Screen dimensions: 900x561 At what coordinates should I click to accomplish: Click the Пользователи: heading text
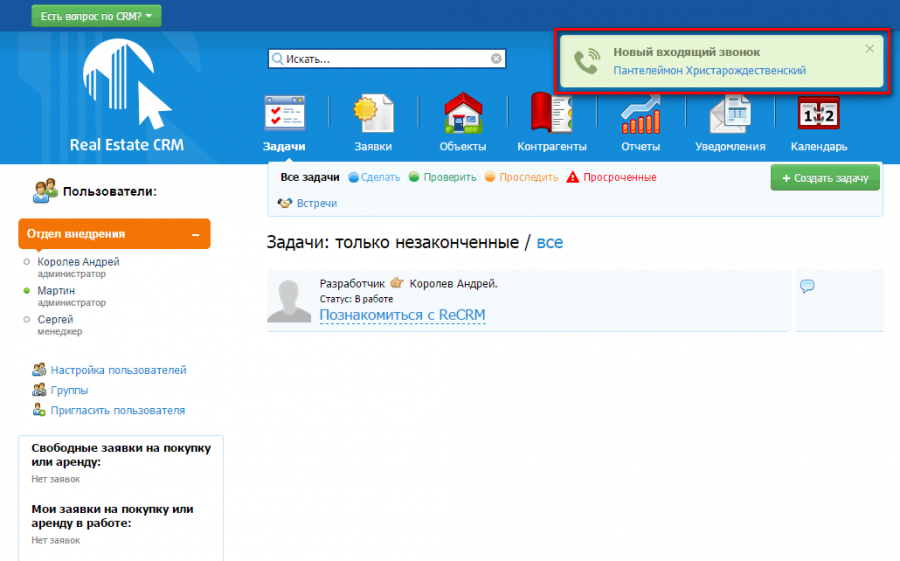110,192
